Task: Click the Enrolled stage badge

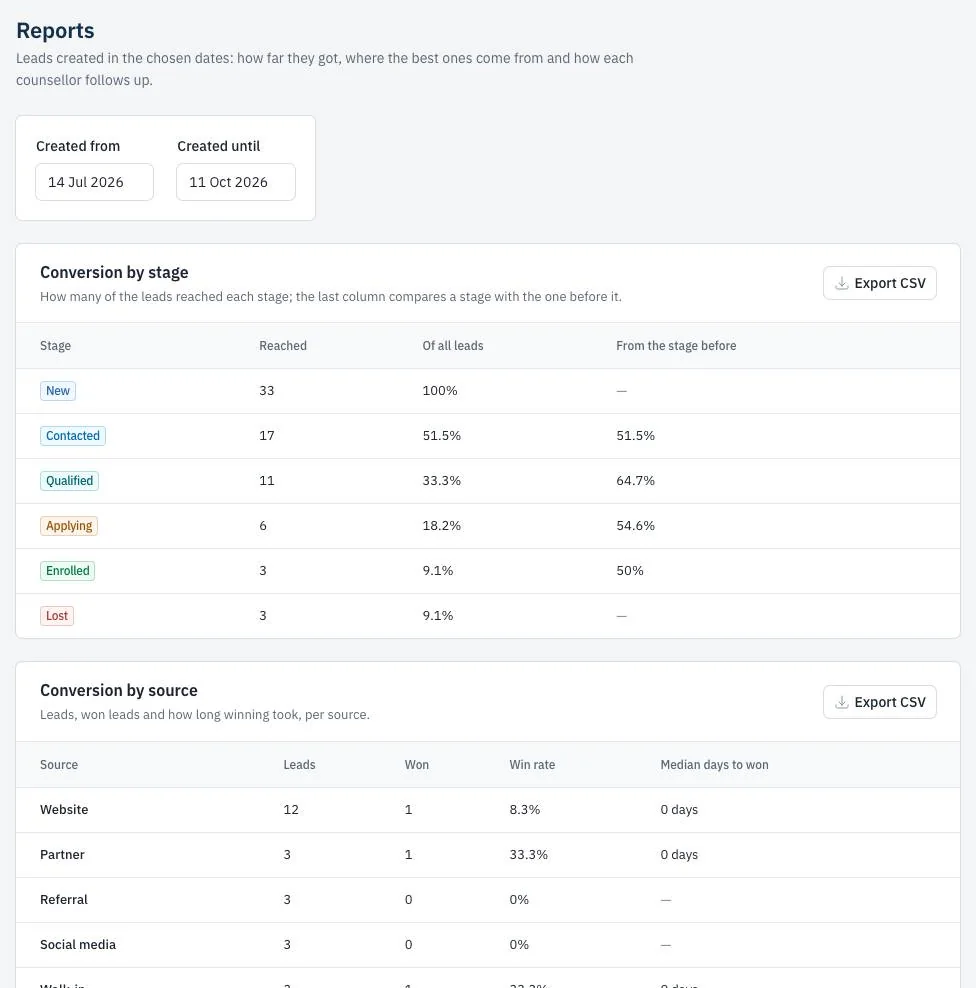Action: 67,571
